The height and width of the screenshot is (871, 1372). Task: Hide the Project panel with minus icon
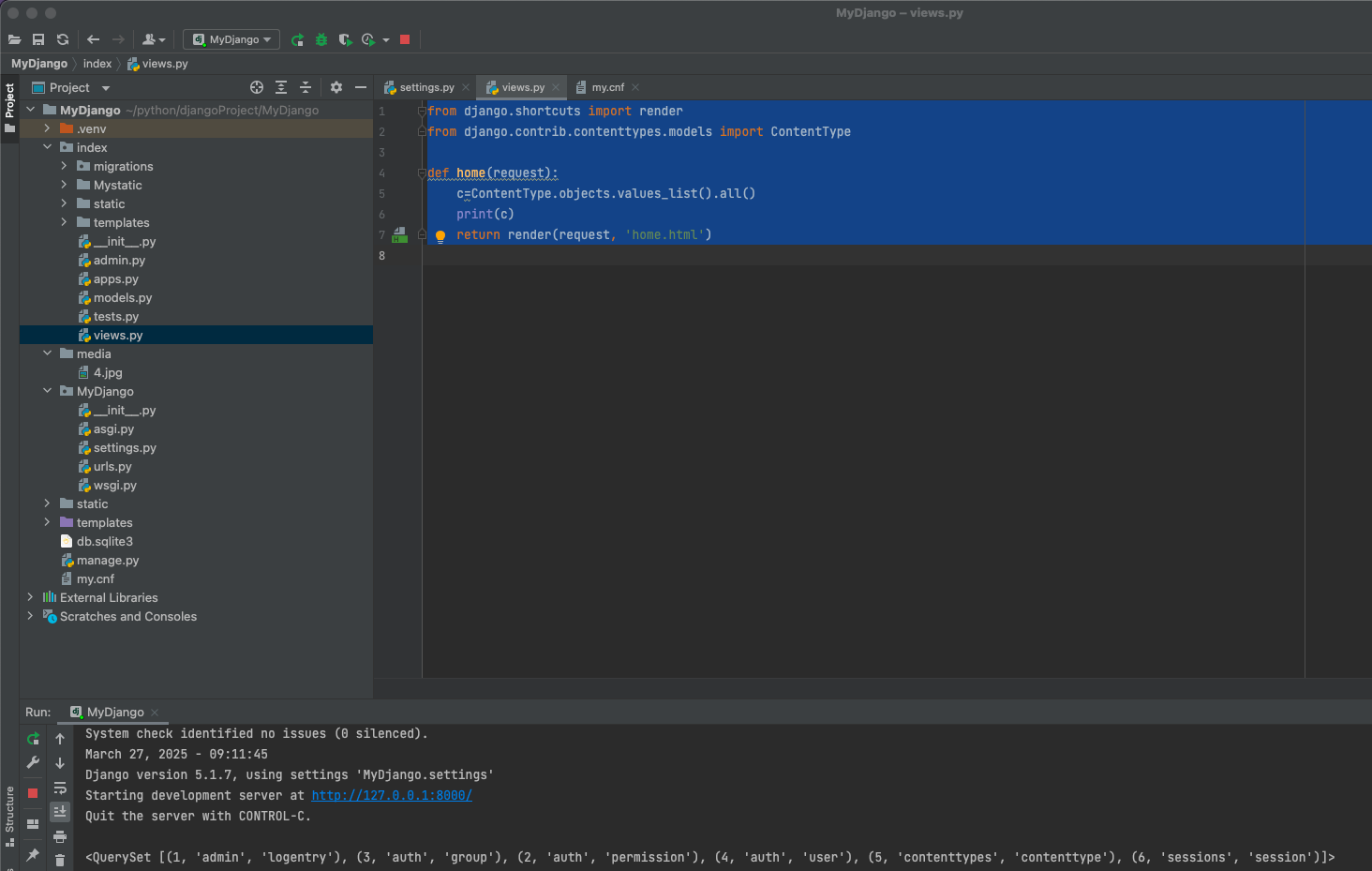(x=361, y=87)
